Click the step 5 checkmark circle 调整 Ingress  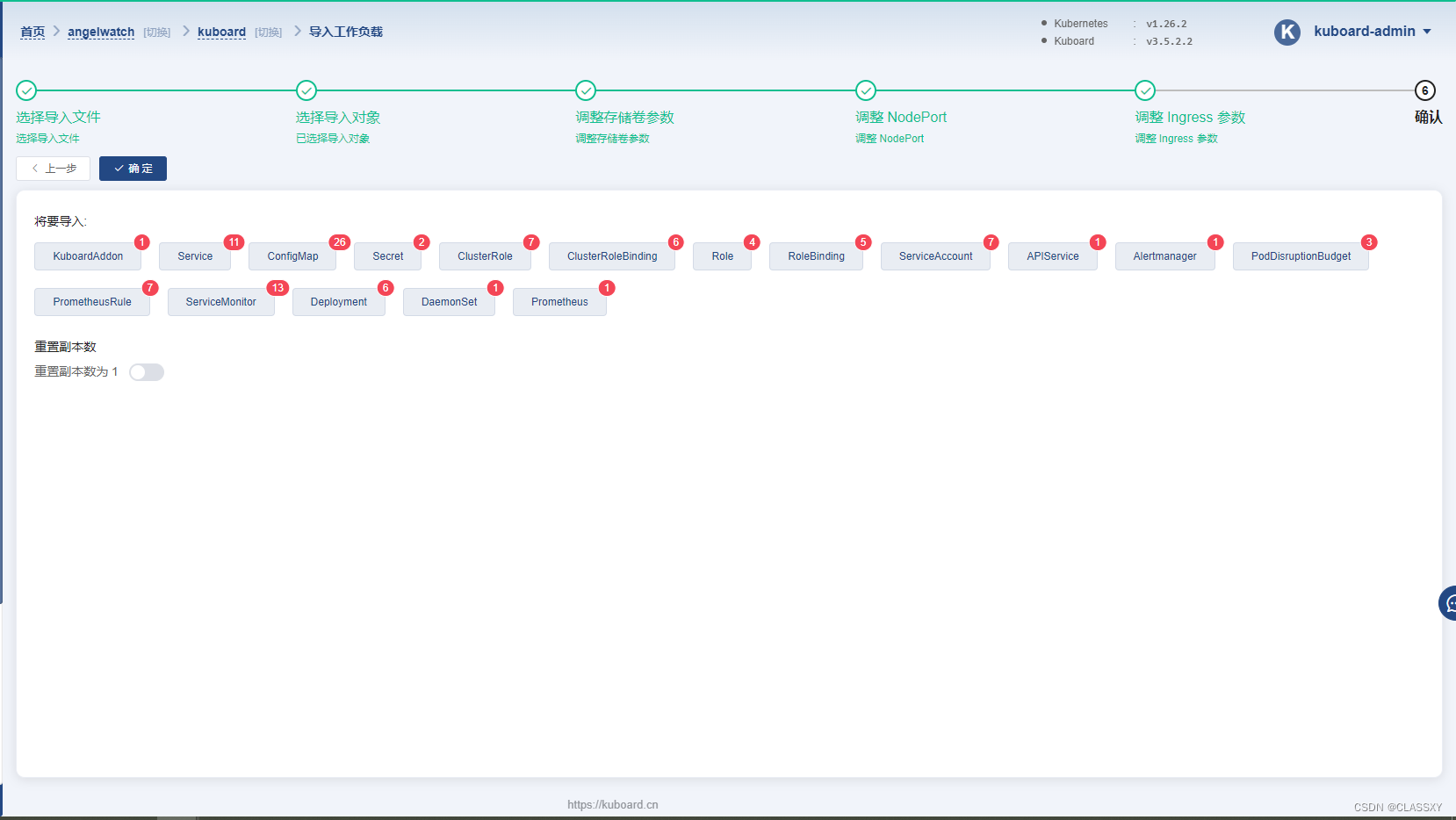[x=1145, y=90]
